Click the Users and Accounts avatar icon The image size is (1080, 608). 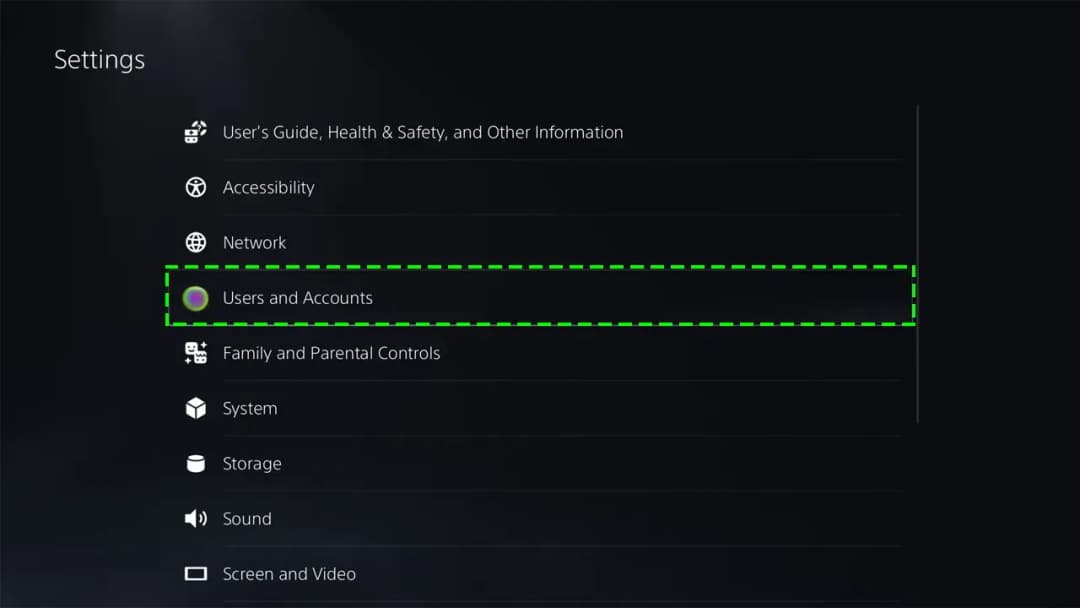[x=196, y=297]
